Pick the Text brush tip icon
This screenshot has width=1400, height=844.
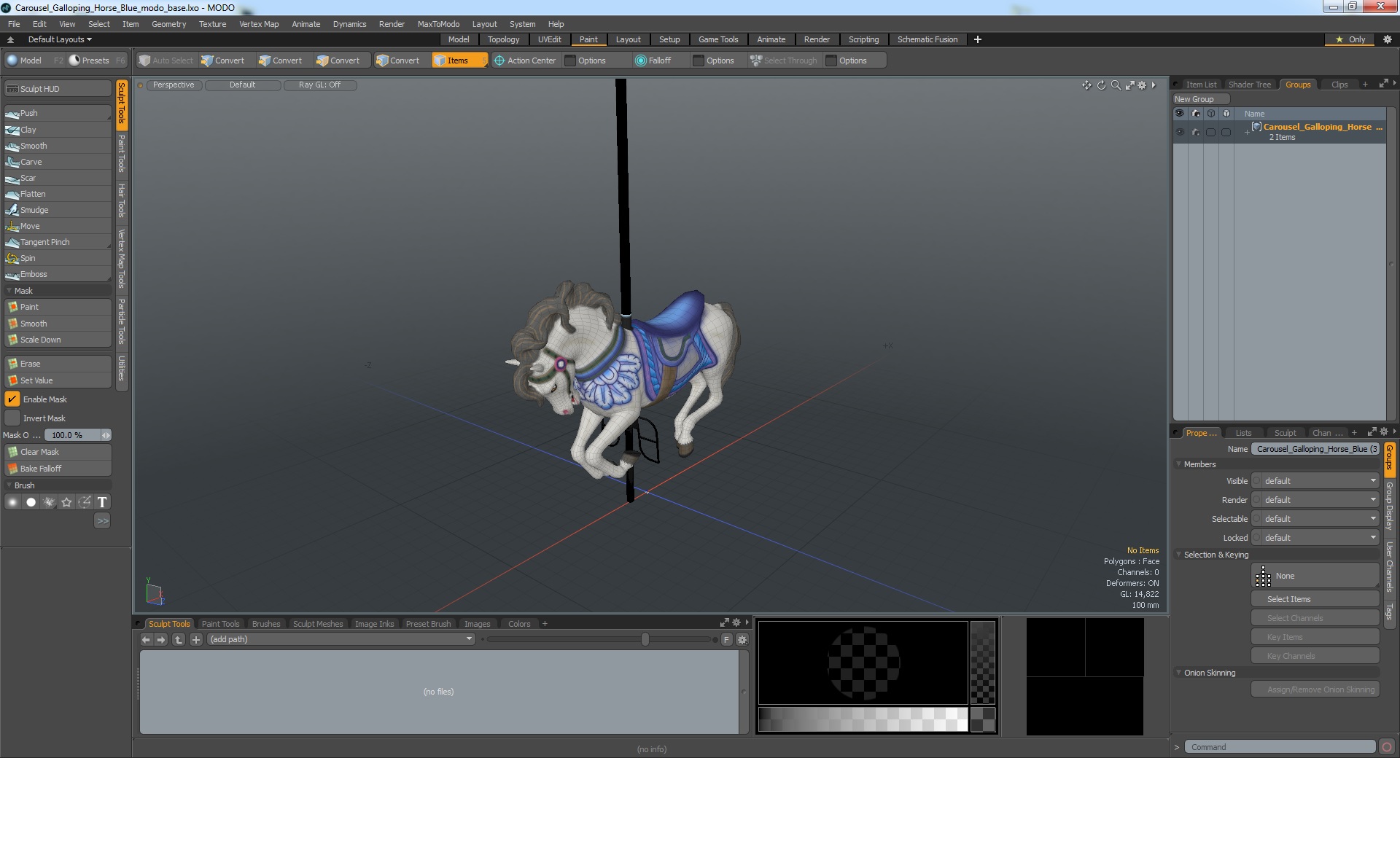point(102,502)
